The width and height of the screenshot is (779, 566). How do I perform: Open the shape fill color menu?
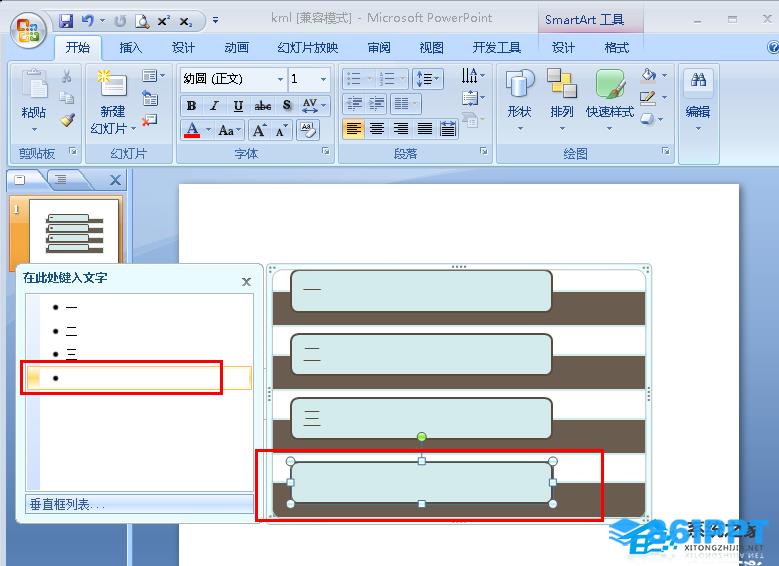[653, 76]
